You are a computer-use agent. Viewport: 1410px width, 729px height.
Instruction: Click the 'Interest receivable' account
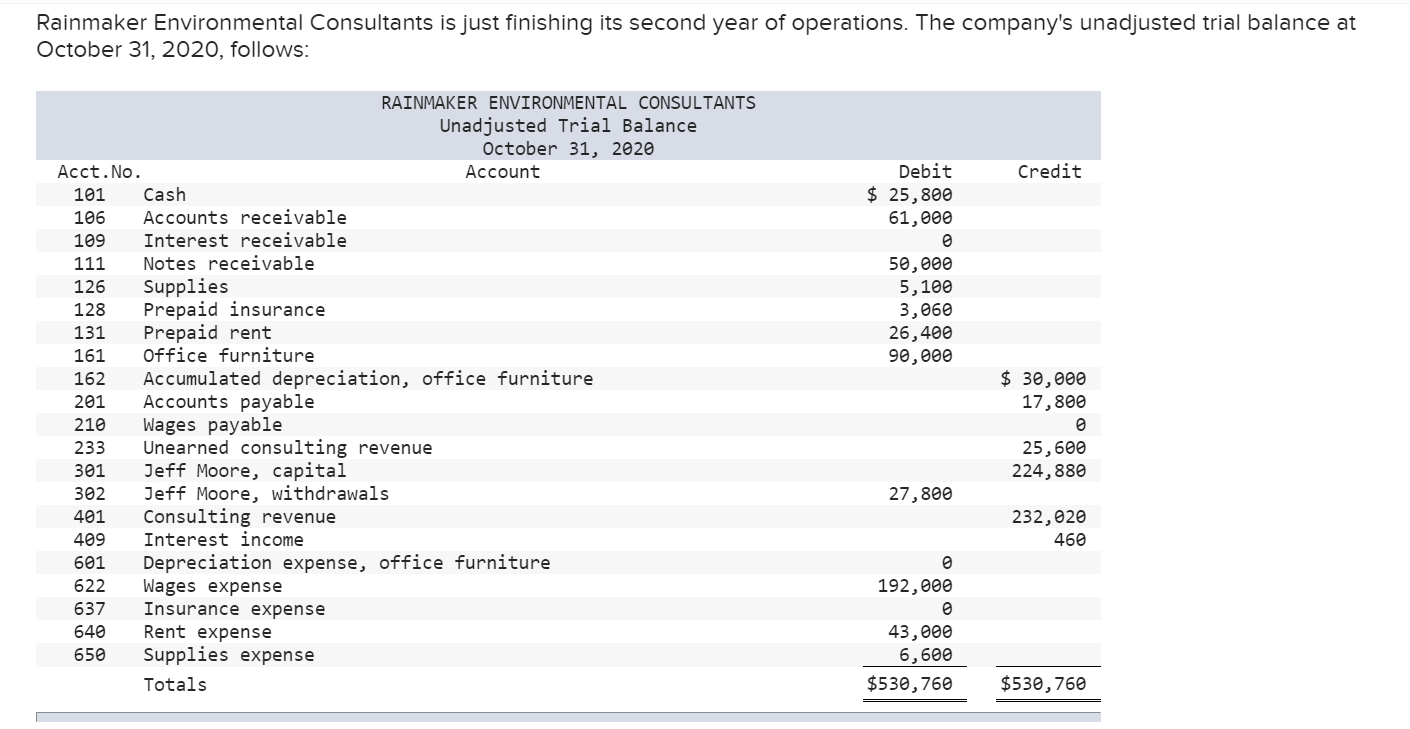point(245,240)
